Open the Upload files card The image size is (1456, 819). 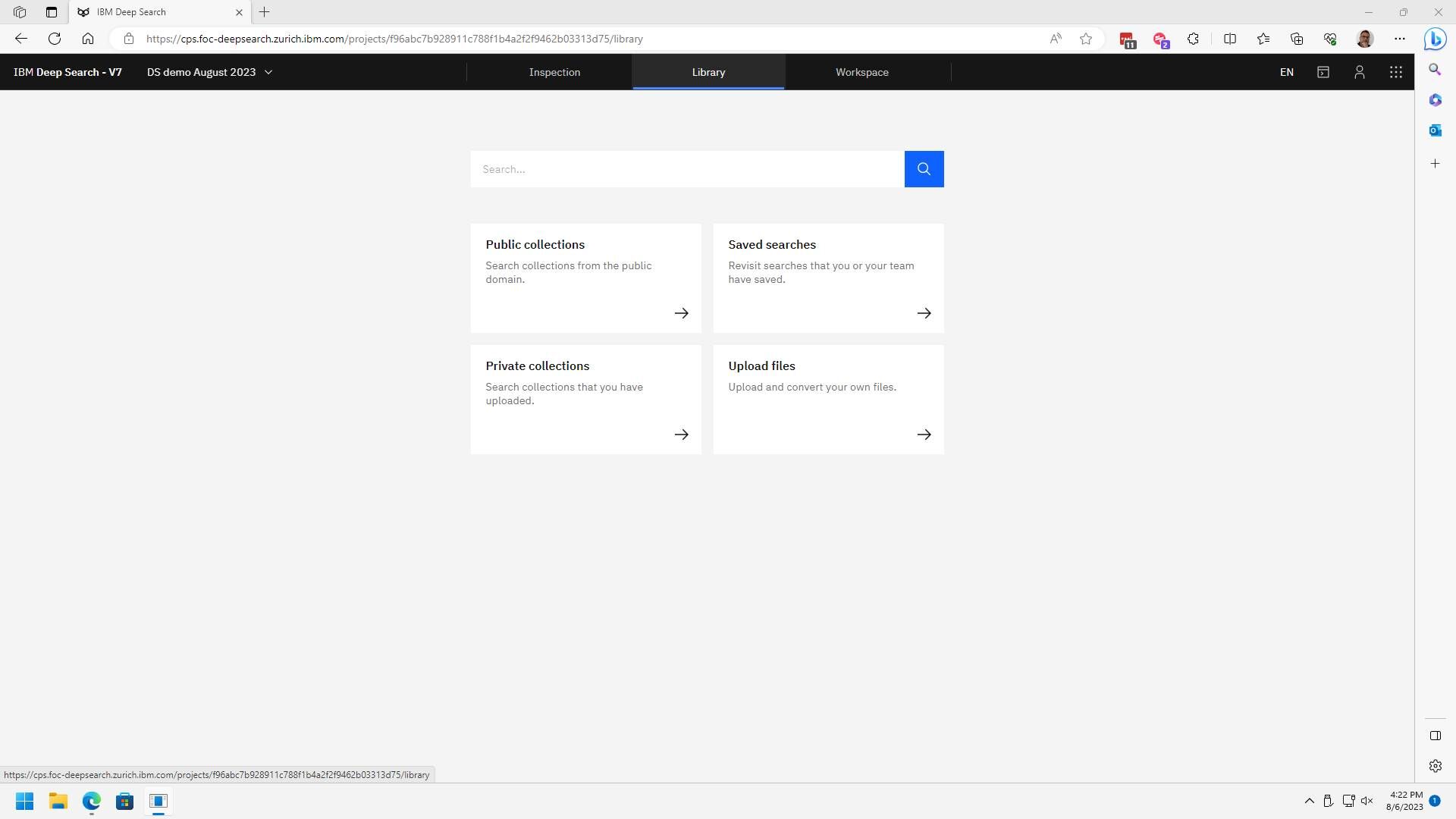[828, 400]
